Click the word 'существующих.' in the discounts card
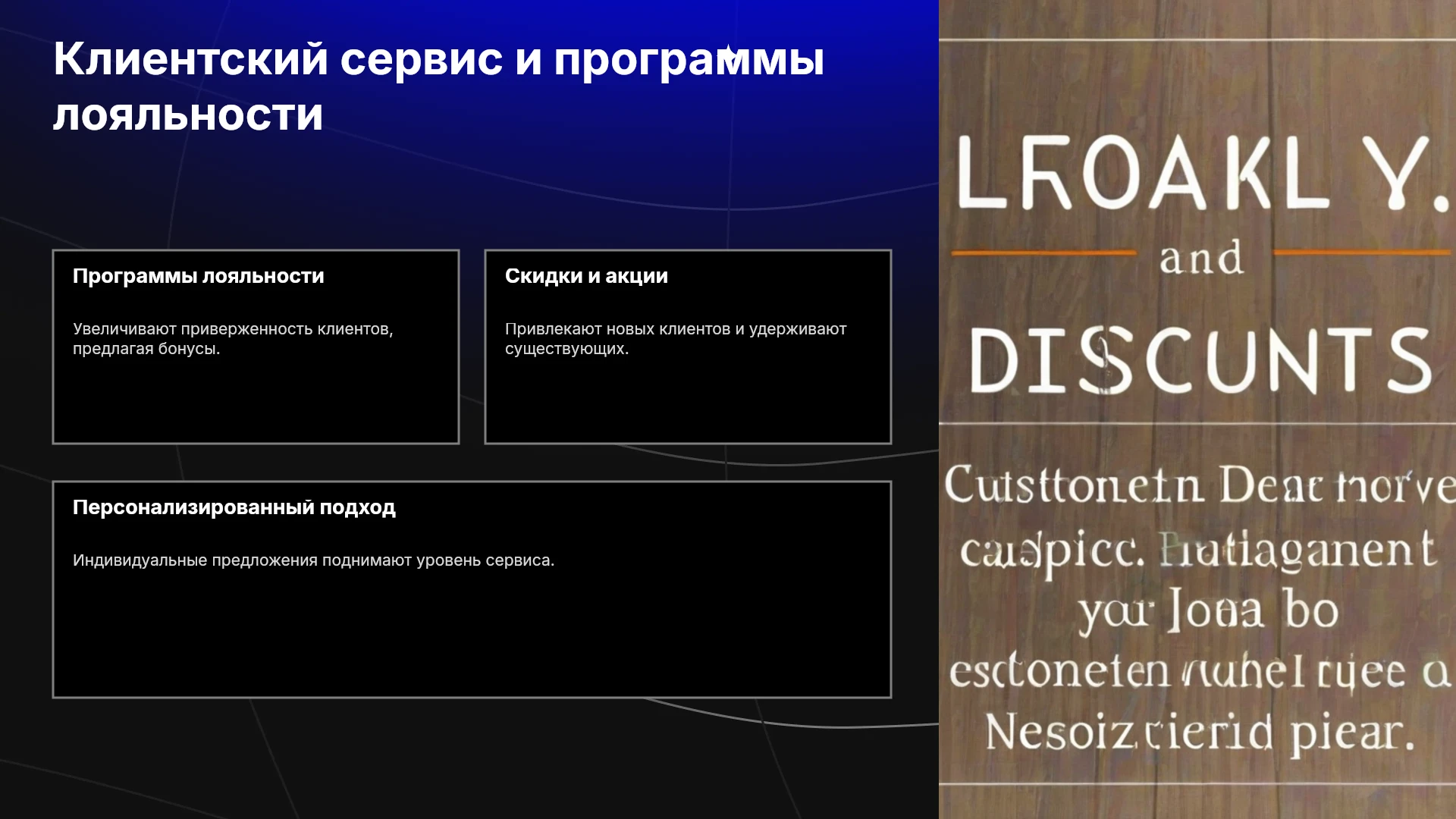Screen dimensions: 1456x819 point(566,349)
